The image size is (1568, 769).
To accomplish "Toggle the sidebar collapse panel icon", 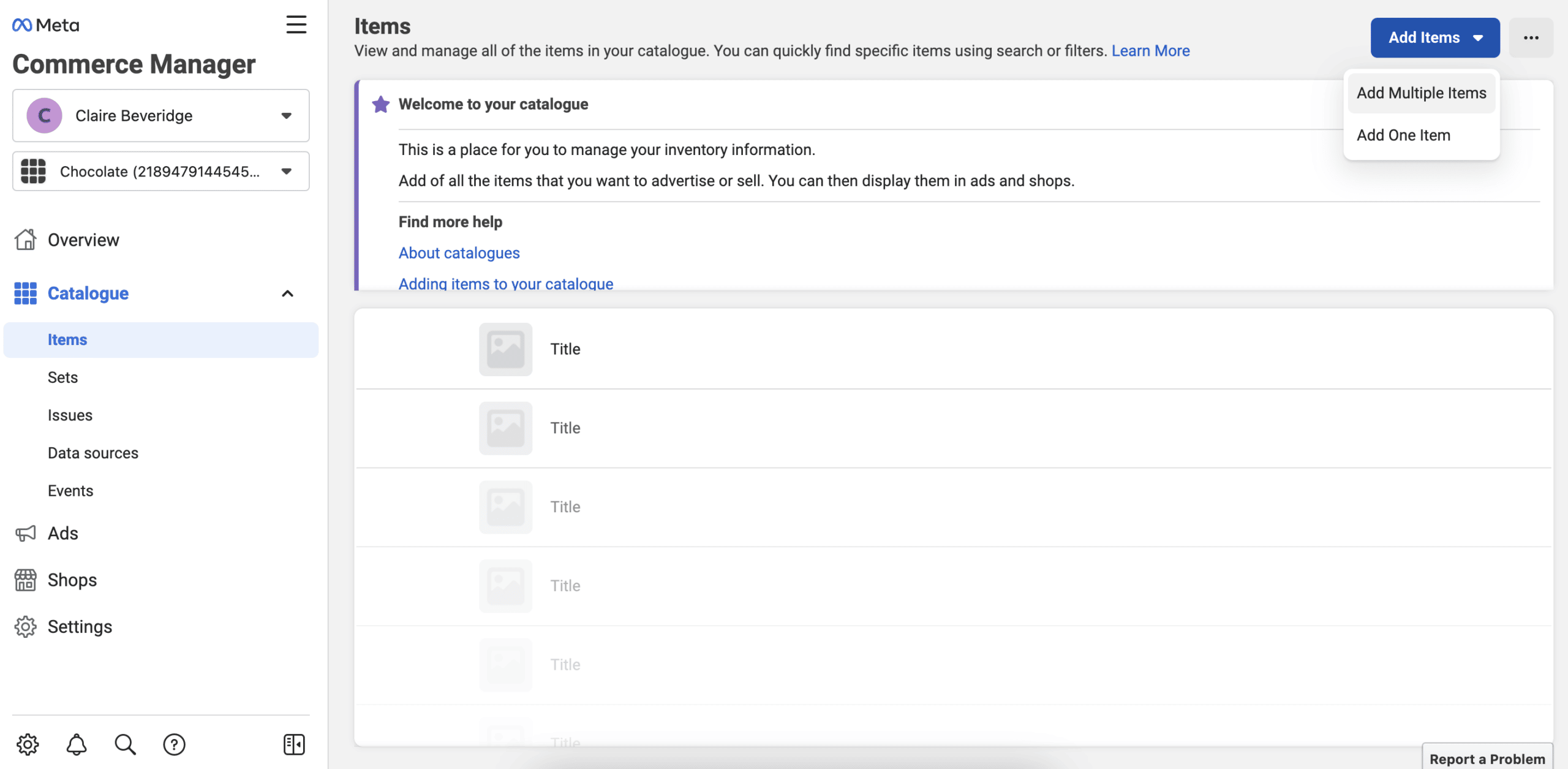I will point(294,744).
